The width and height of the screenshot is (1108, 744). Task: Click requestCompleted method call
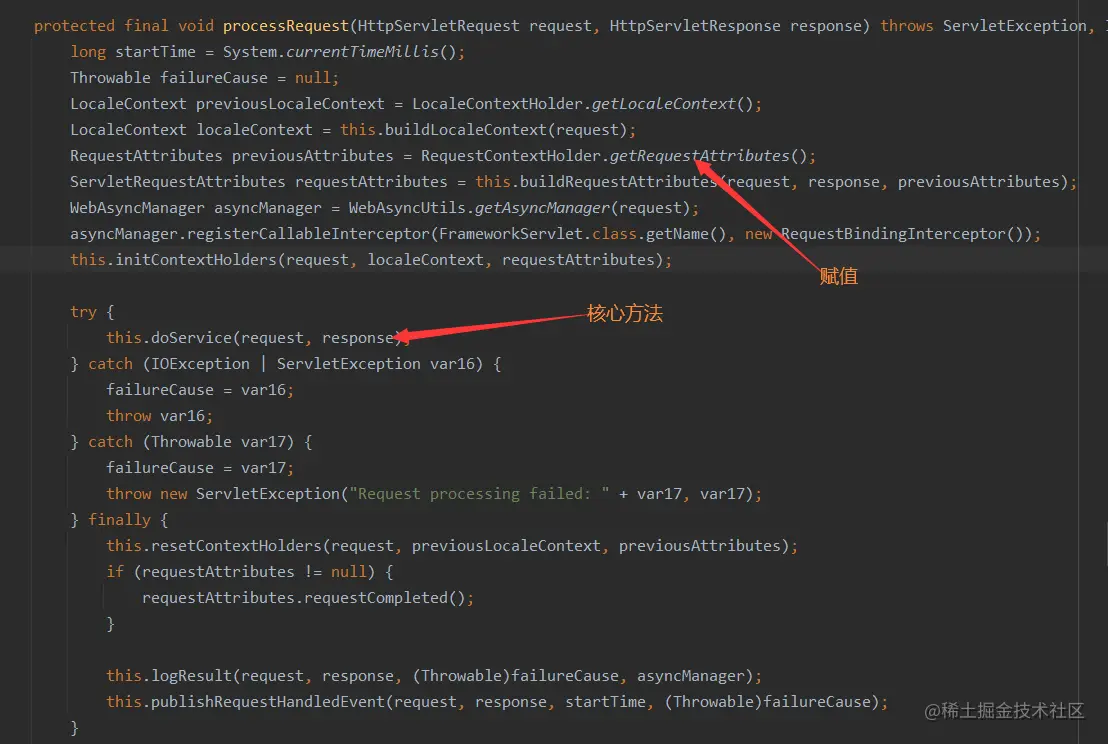tap(375, 598)
